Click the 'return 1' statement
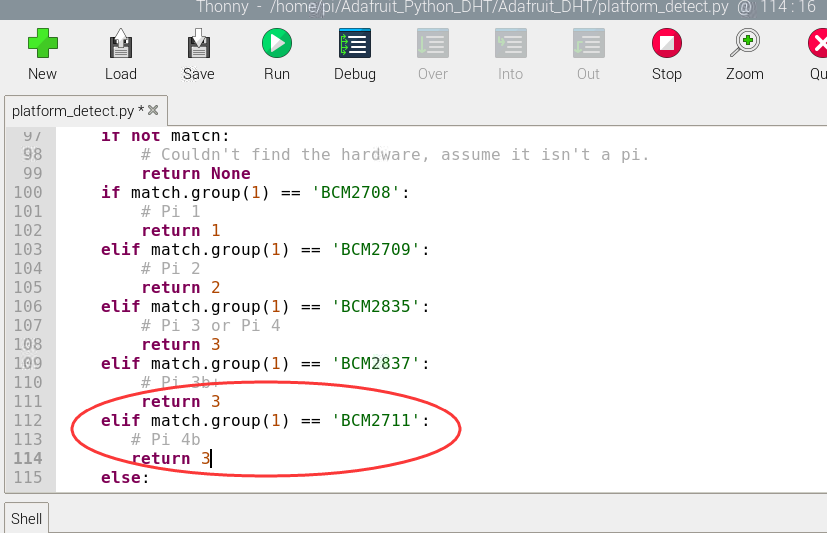Viewport: 827px width, 533px height. point(181,230)
